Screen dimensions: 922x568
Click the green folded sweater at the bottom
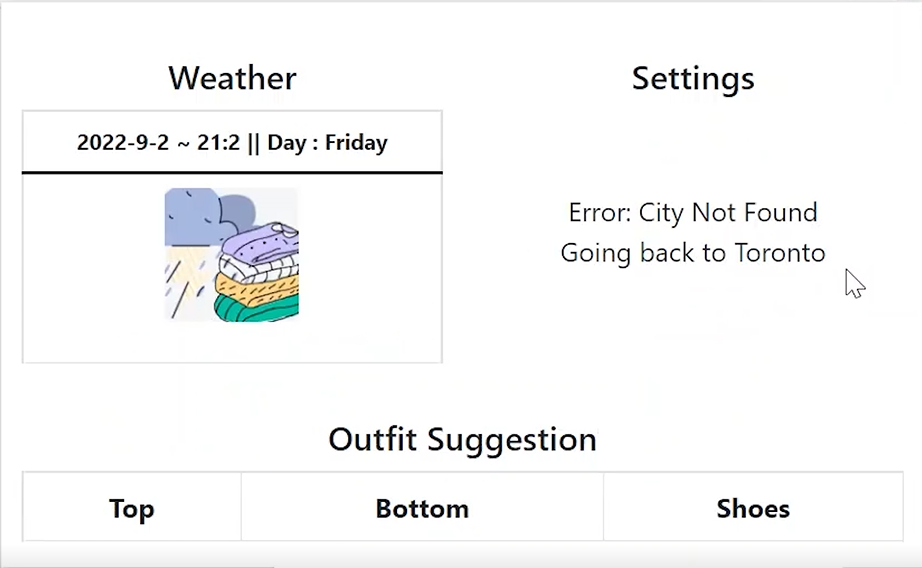(258, 308)
